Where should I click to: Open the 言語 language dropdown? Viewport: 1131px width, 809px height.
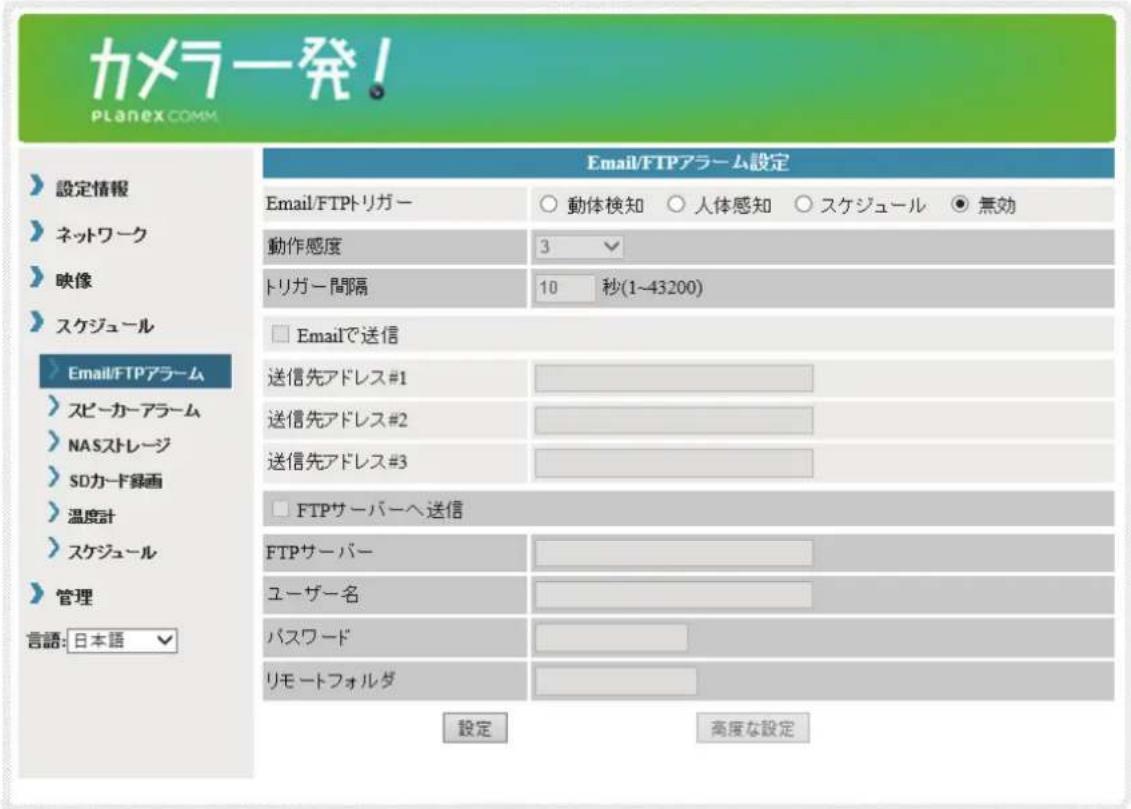tap(122, 640)
